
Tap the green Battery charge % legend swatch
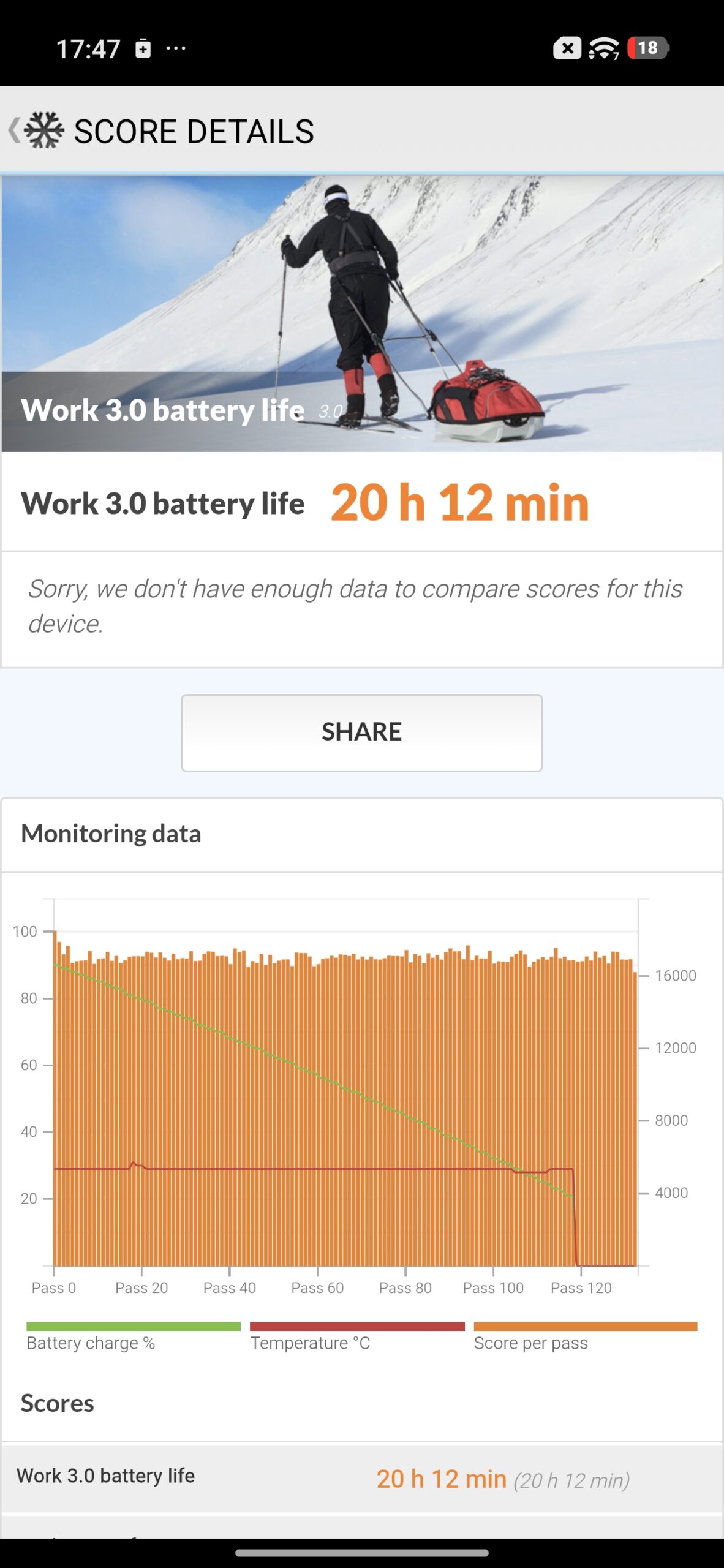point(134,1326)
